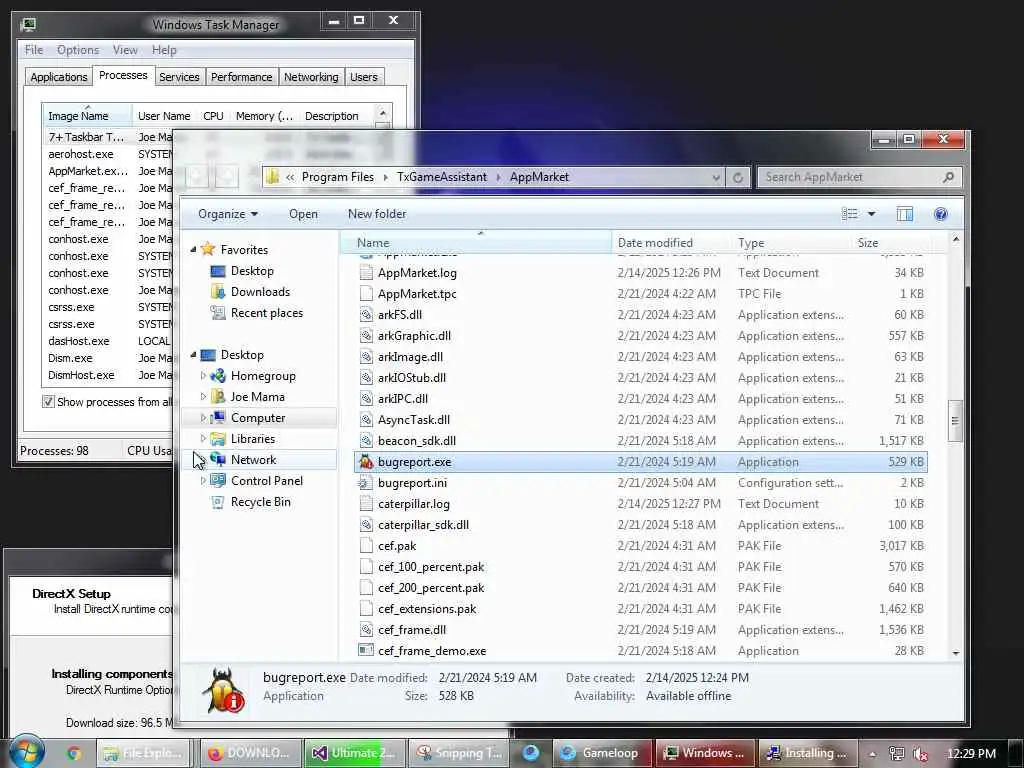
Task: Open Chrome from the taskbar
Action: point(74,754)
